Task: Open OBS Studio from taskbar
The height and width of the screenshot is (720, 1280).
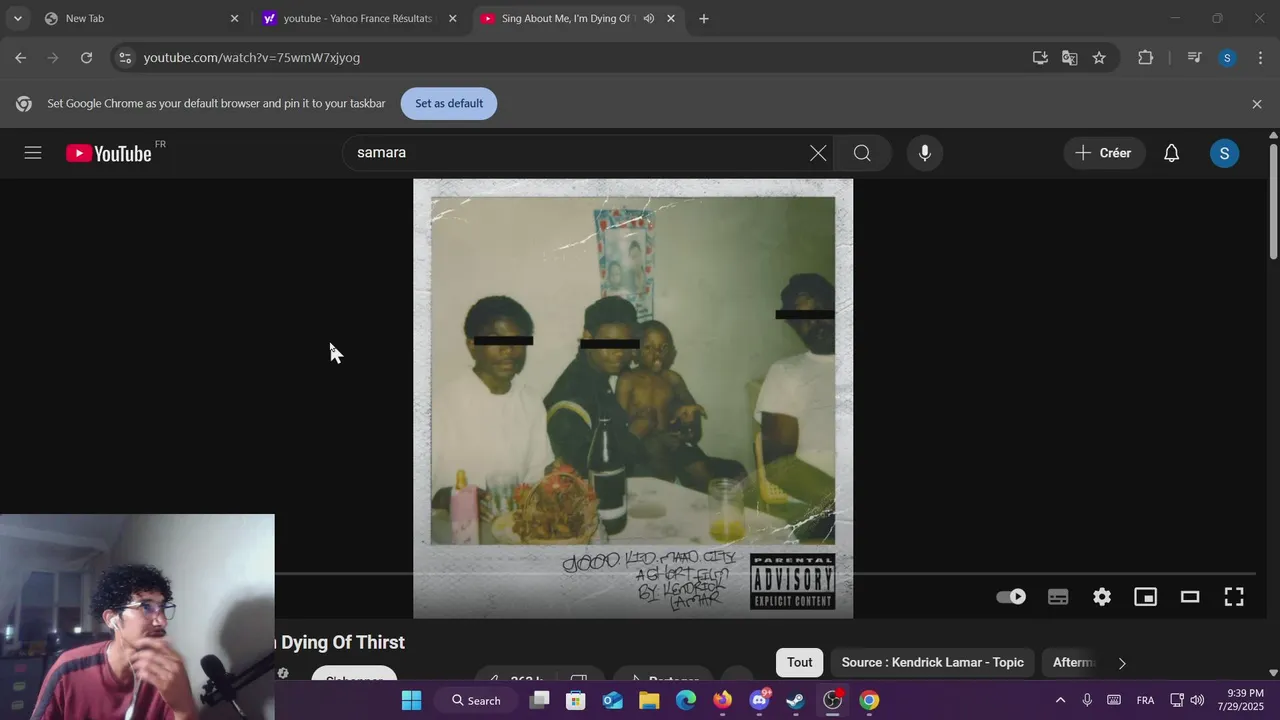Action: click(832, 700)
